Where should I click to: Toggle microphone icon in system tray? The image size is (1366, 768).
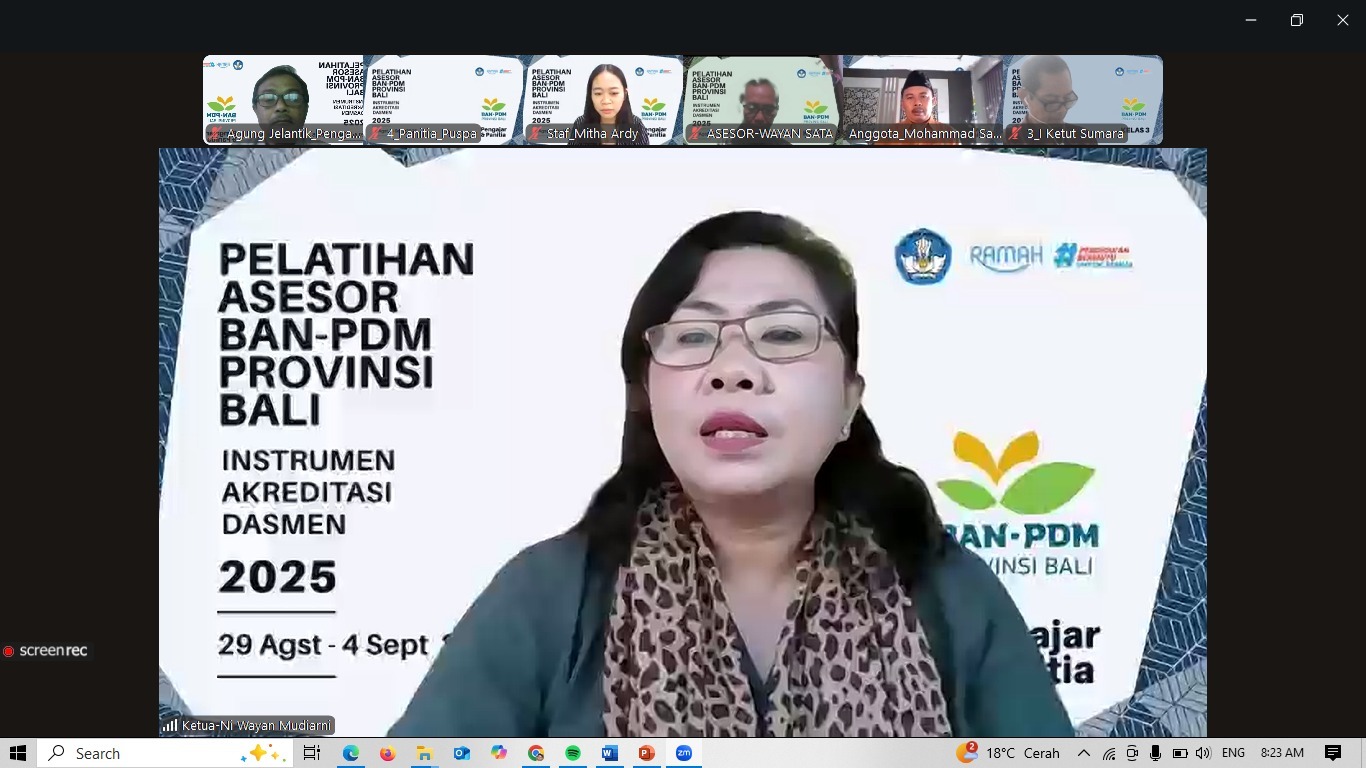click(x=1155, y=753)
